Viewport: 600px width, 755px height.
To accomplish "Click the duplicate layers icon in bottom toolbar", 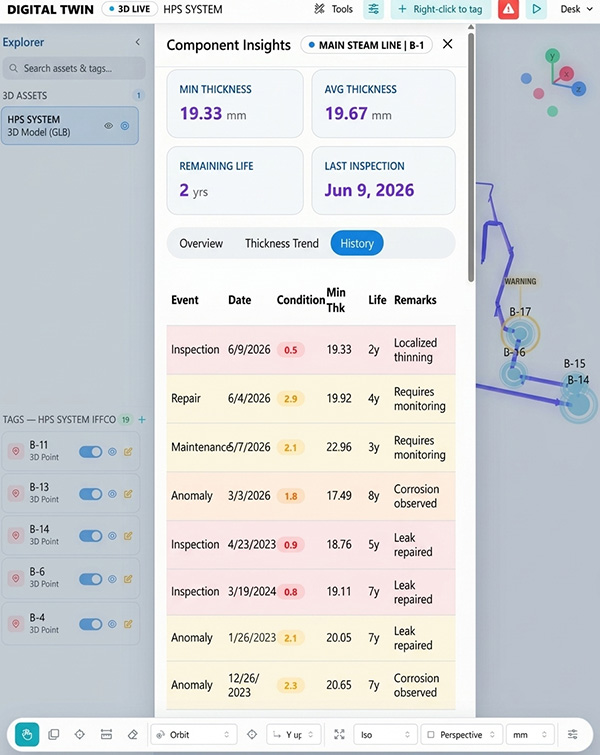I will (53, 734).
